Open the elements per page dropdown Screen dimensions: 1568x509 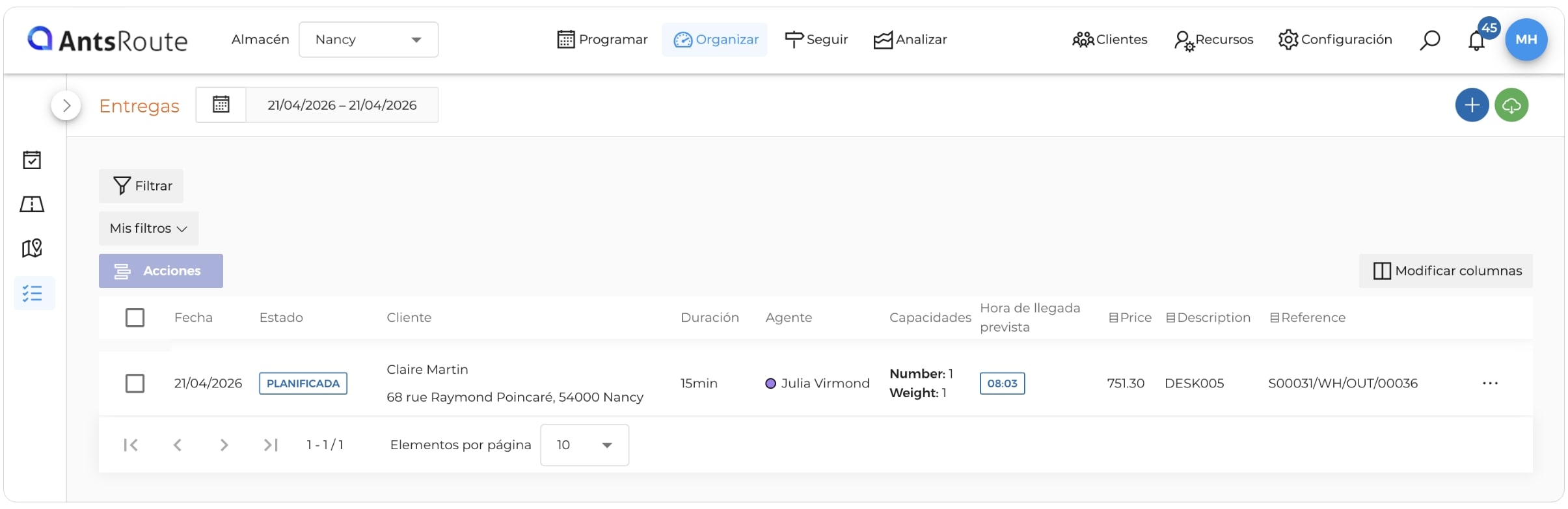pyautogui.click(x=584, y=445)
